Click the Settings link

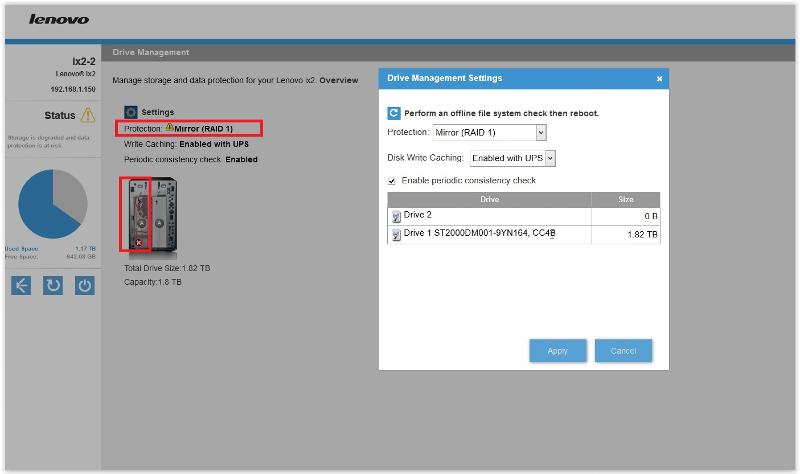click(x=158, y=112)
